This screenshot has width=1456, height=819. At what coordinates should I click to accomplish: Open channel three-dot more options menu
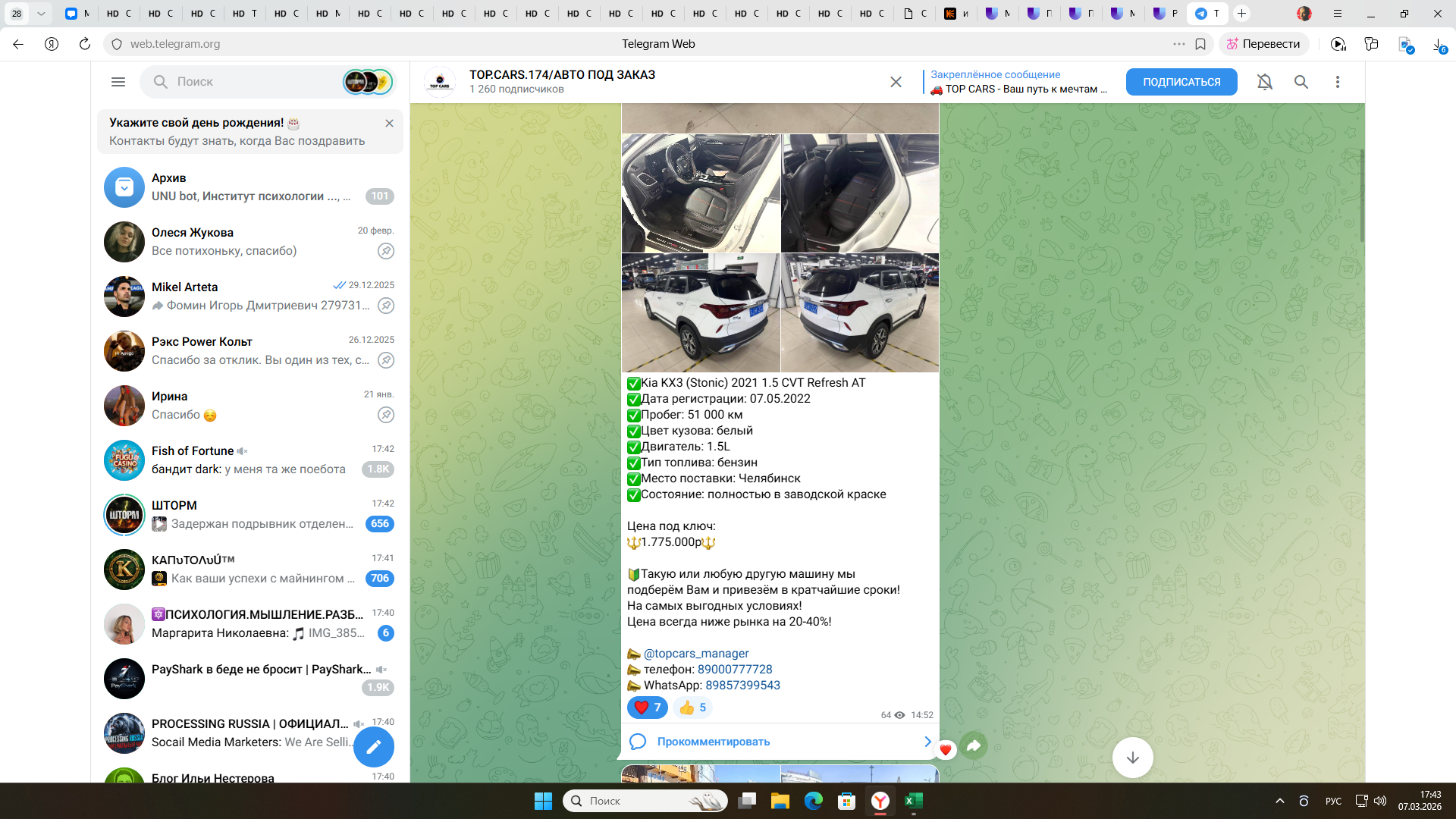1338,82
